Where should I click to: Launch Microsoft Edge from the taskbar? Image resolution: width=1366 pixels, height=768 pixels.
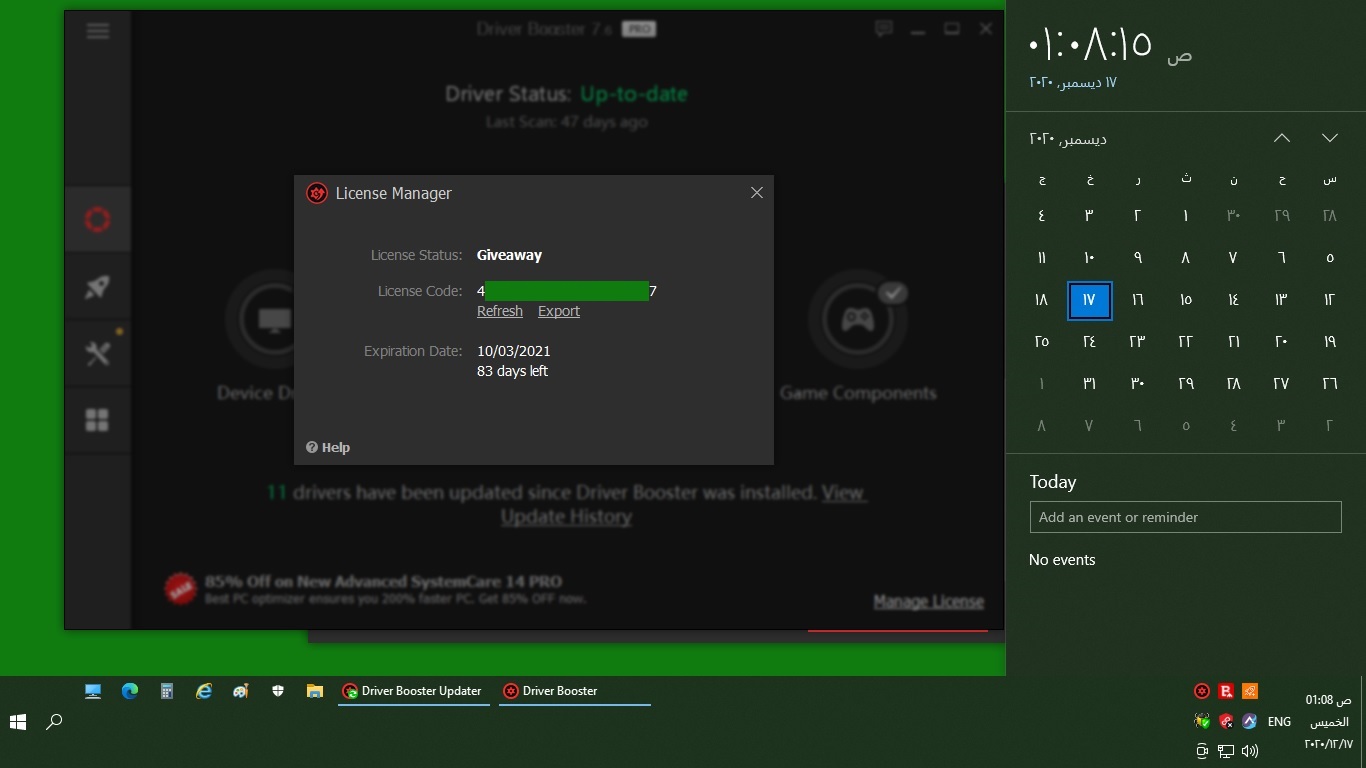pos(130,691)
